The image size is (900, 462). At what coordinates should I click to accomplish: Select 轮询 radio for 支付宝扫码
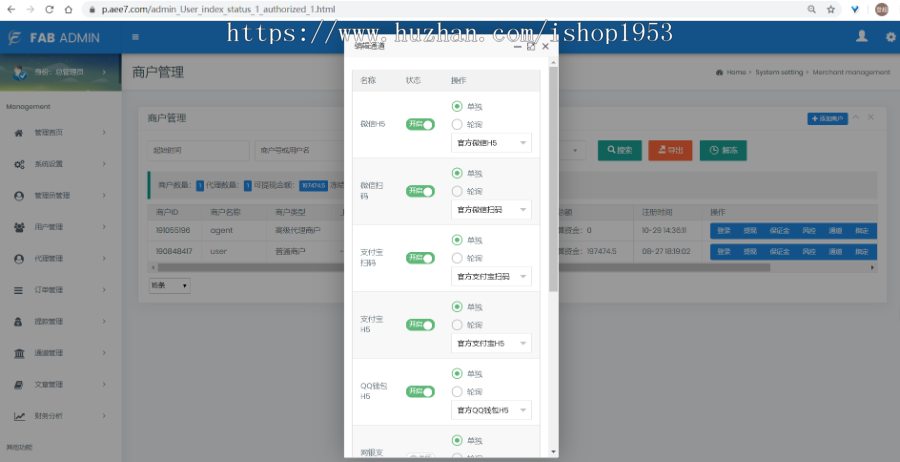[457, 258]
